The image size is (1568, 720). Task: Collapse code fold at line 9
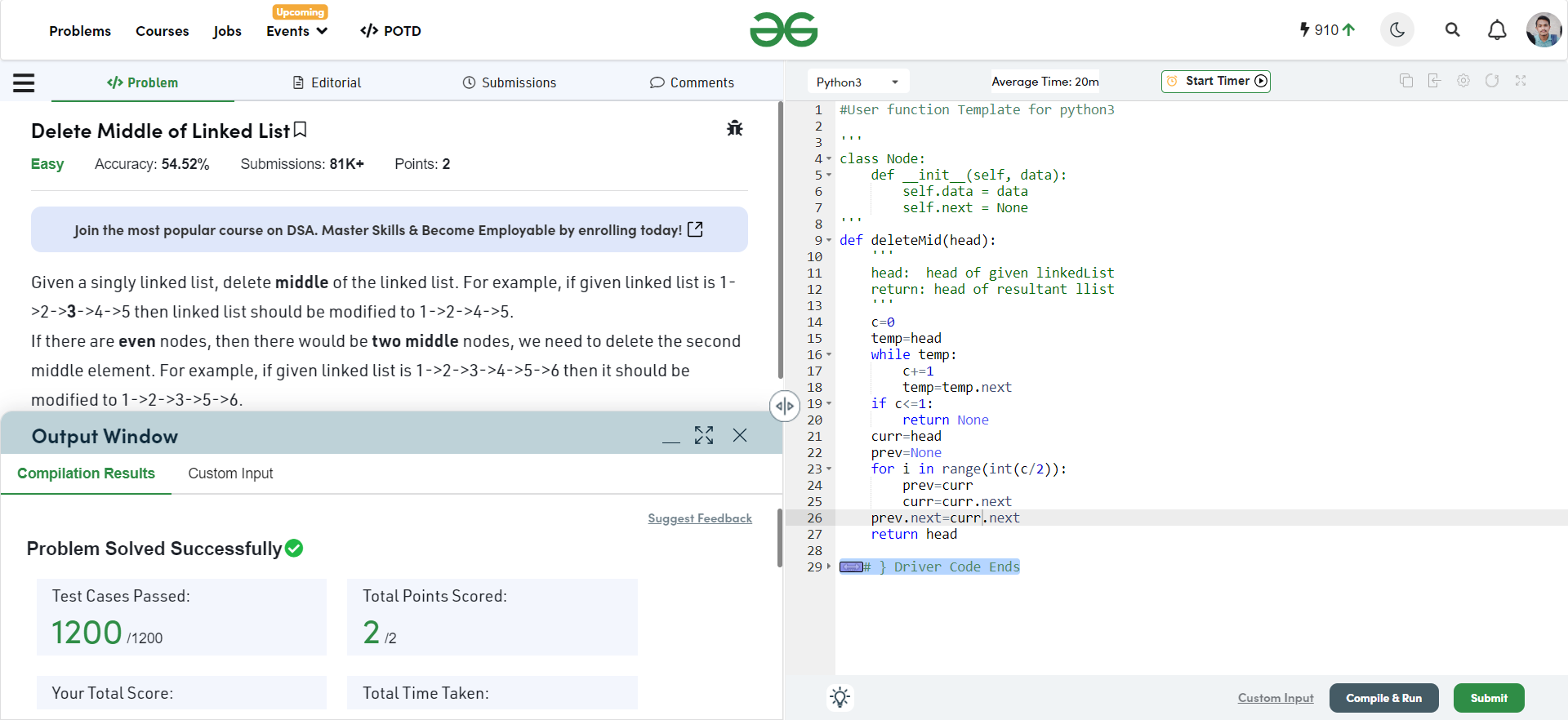point(829,241)
